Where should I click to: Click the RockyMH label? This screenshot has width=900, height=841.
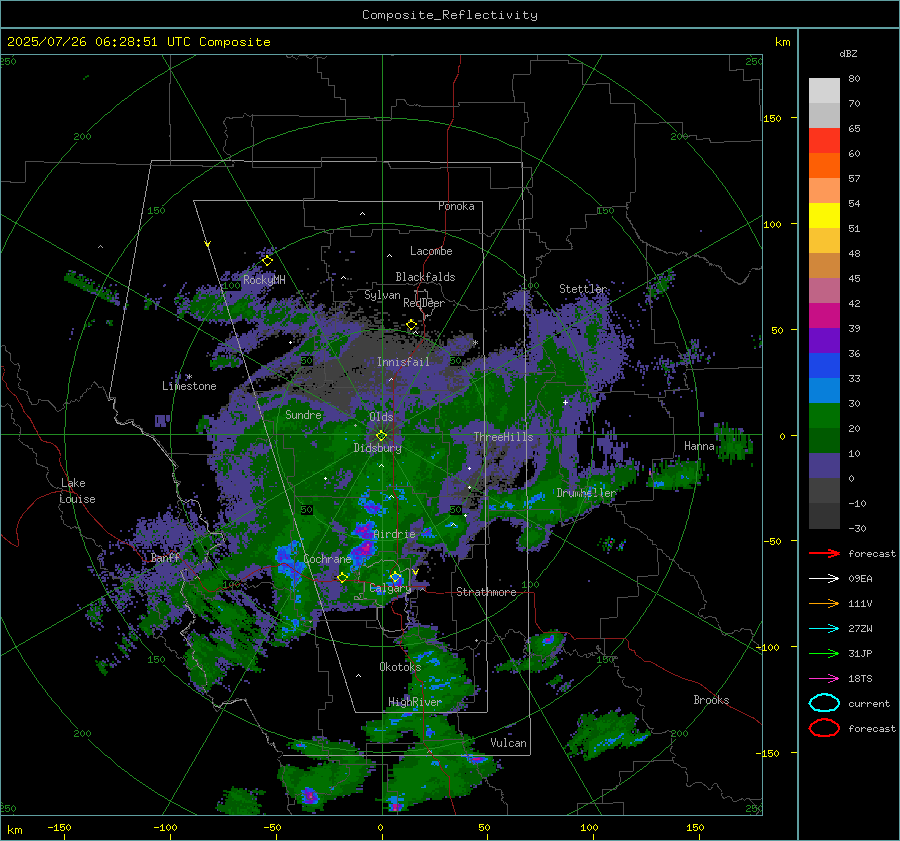point(264,280)
